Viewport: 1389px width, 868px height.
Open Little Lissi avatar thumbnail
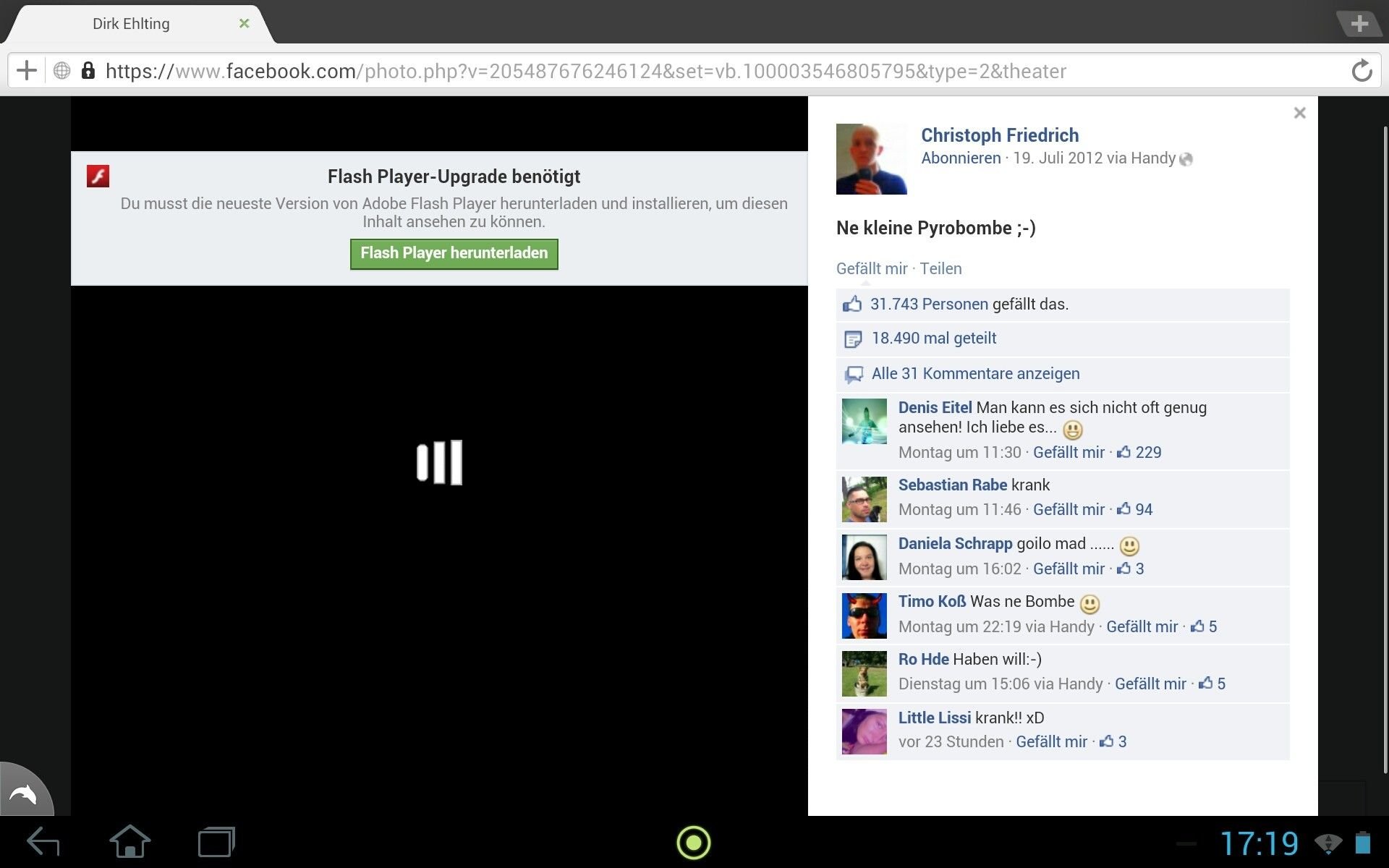click(x=864, y=731)
